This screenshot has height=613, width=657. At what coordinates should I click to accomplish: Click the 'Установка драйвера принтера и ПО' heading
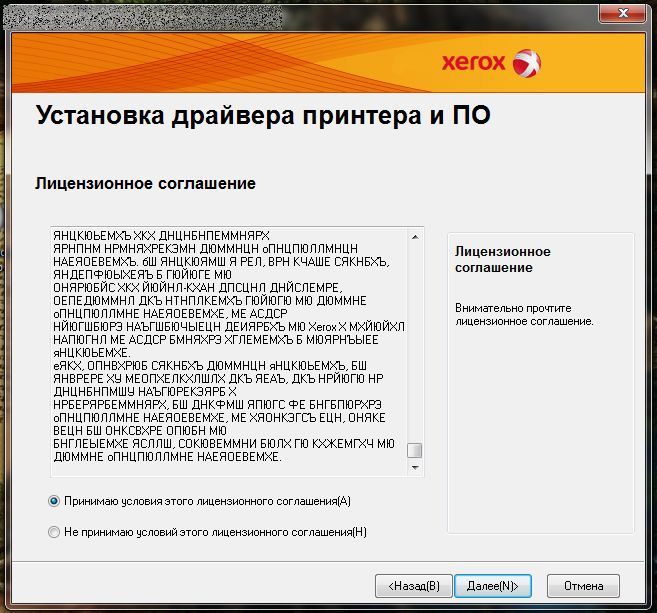[263, 116]
